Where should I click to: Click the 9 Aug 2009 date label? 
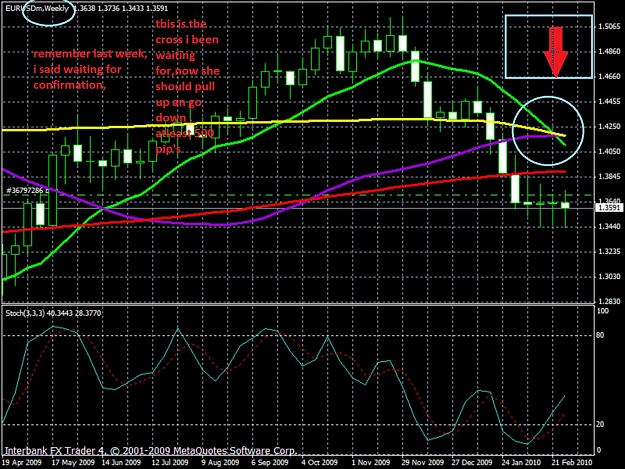[x=220, y=462]
